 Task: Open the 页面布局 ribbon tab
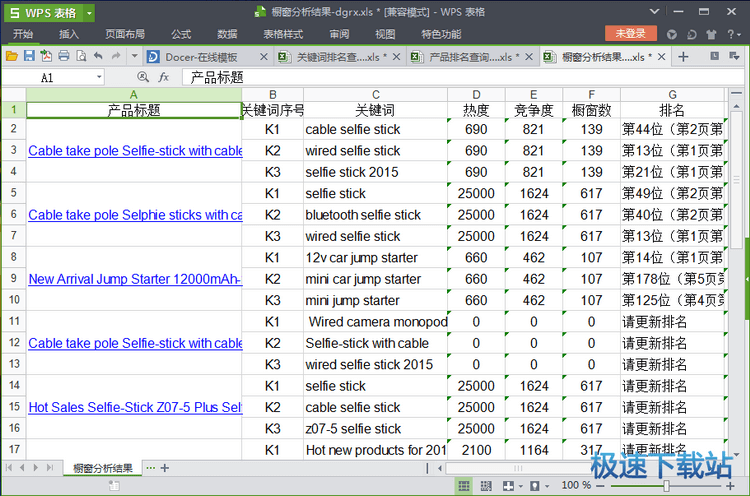[x=125, y=34]
